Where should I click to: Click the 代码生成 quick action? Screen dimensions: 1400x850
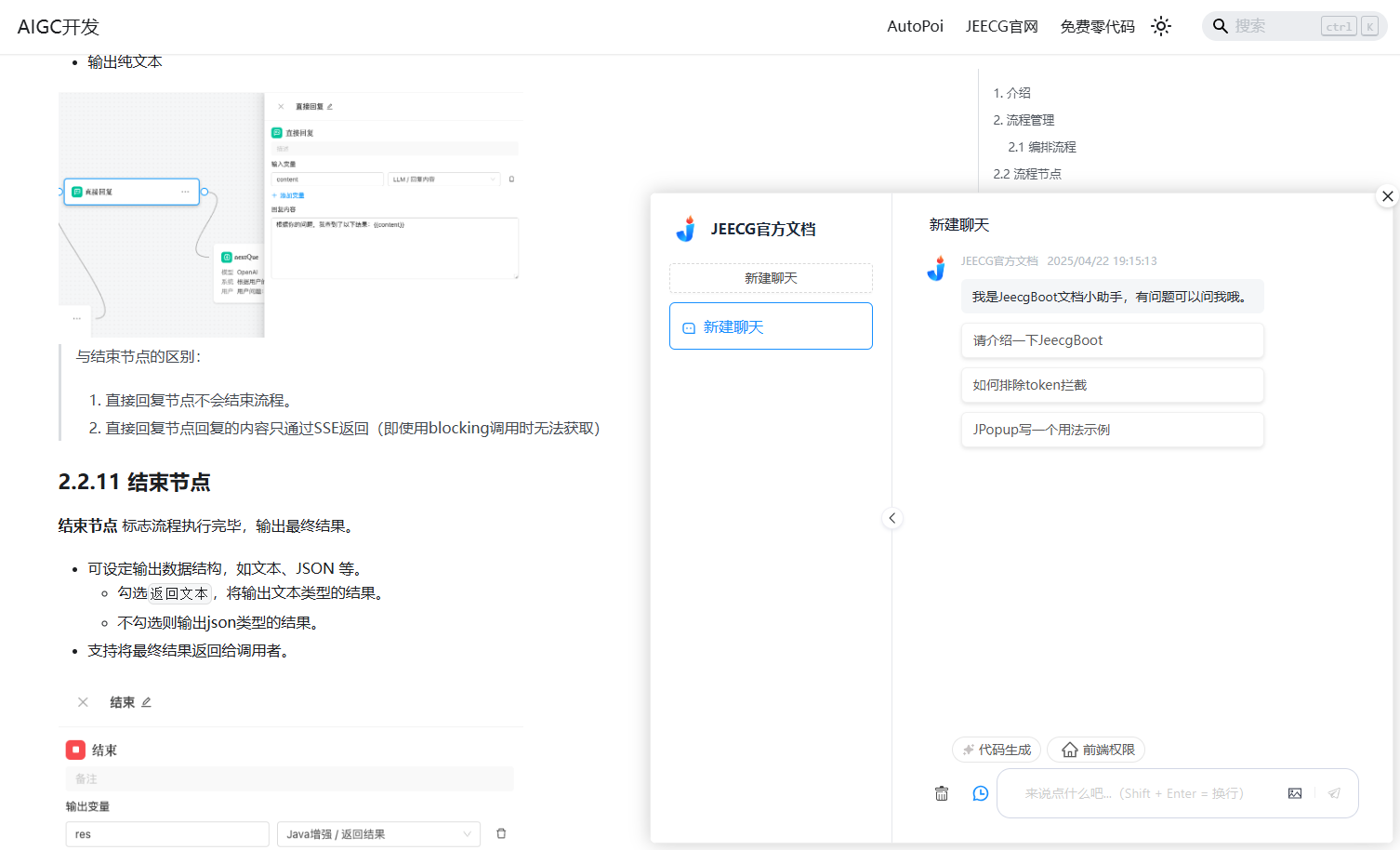[x=997, y=750]
